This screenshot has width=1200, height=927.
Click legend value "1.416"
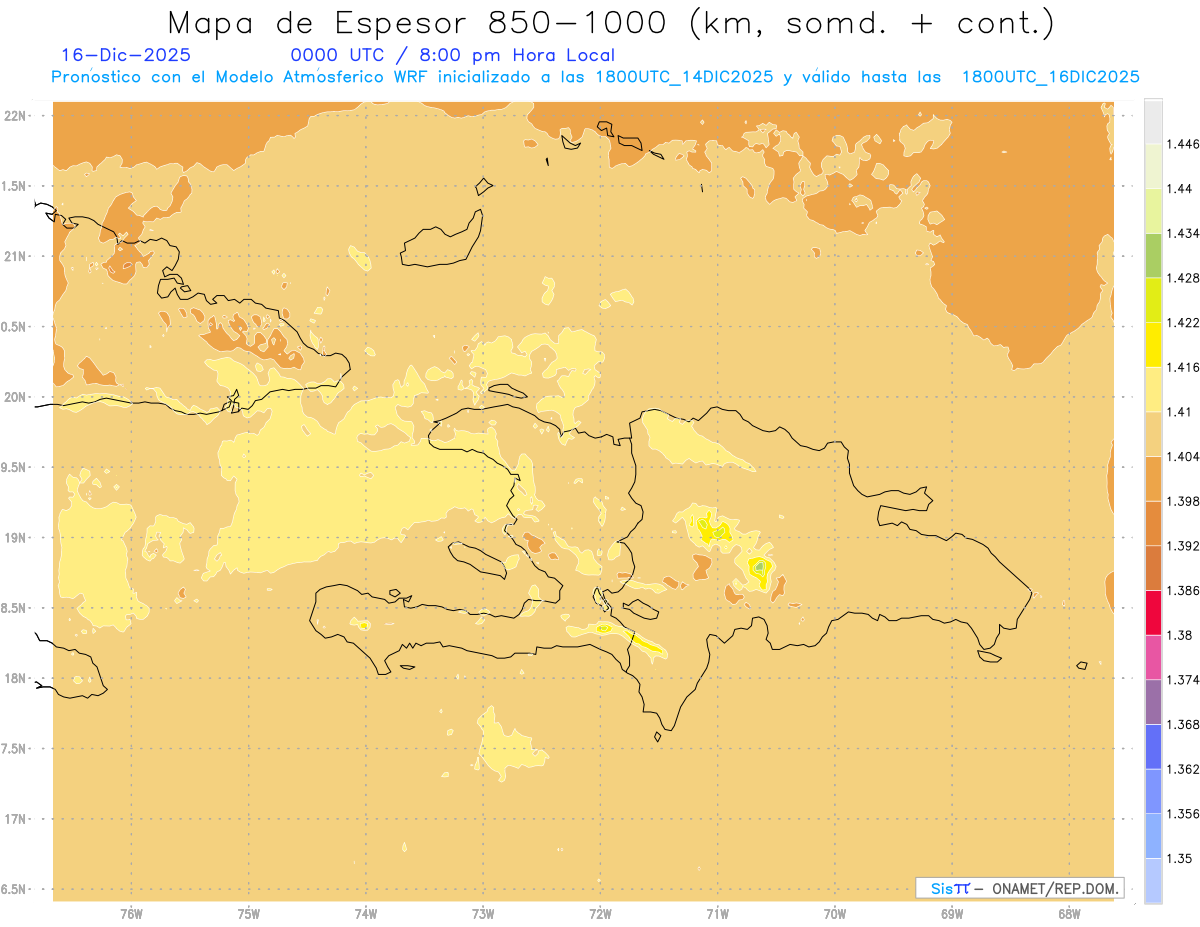click(1183, 367)
